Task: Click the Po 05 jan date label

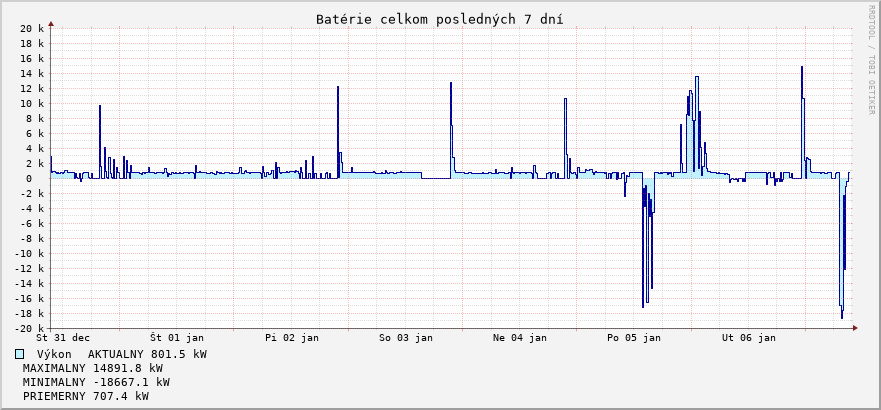Action: pos(634,338)
